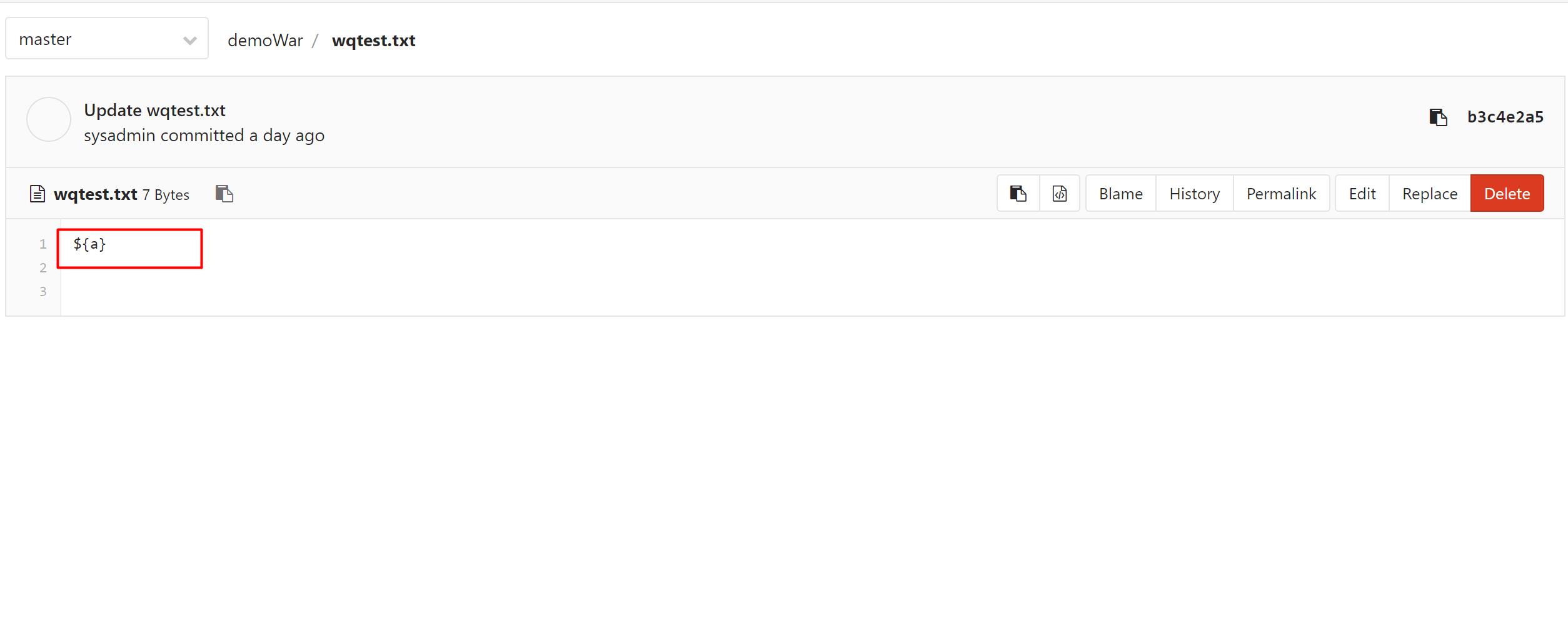The image size is (1568, 641).
Task: Click the Permalink button
Action: pos(1281,194)
